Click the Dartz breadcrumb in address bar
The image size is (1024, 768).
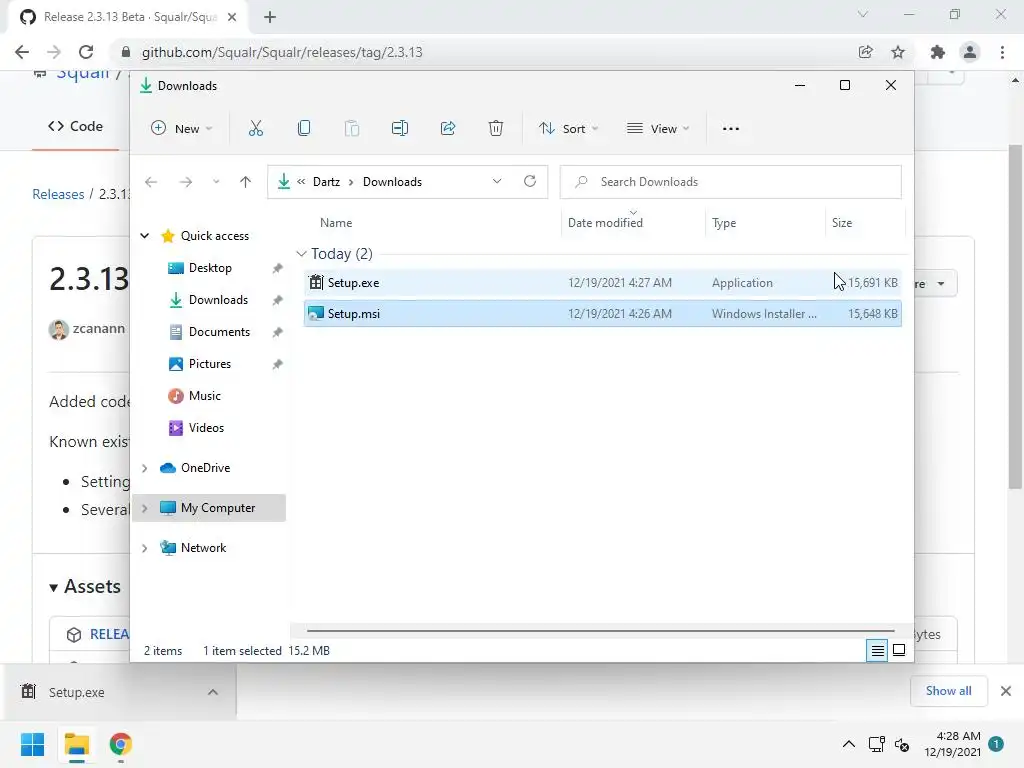(x=326, y=182)
